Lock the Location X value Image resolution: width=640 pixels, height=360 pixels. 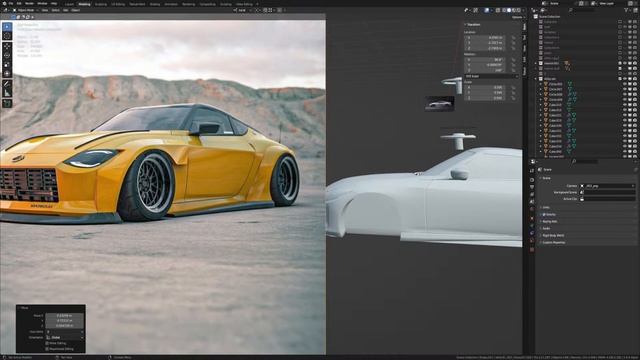[513, 38]
